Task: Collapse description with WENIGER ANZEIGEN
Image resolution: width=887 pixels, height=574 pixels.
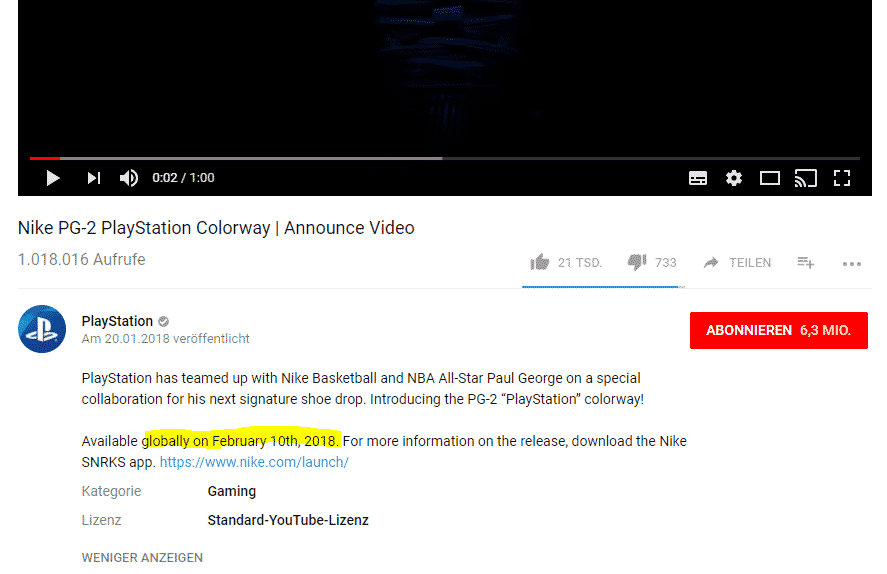Action: click(142, 558)
